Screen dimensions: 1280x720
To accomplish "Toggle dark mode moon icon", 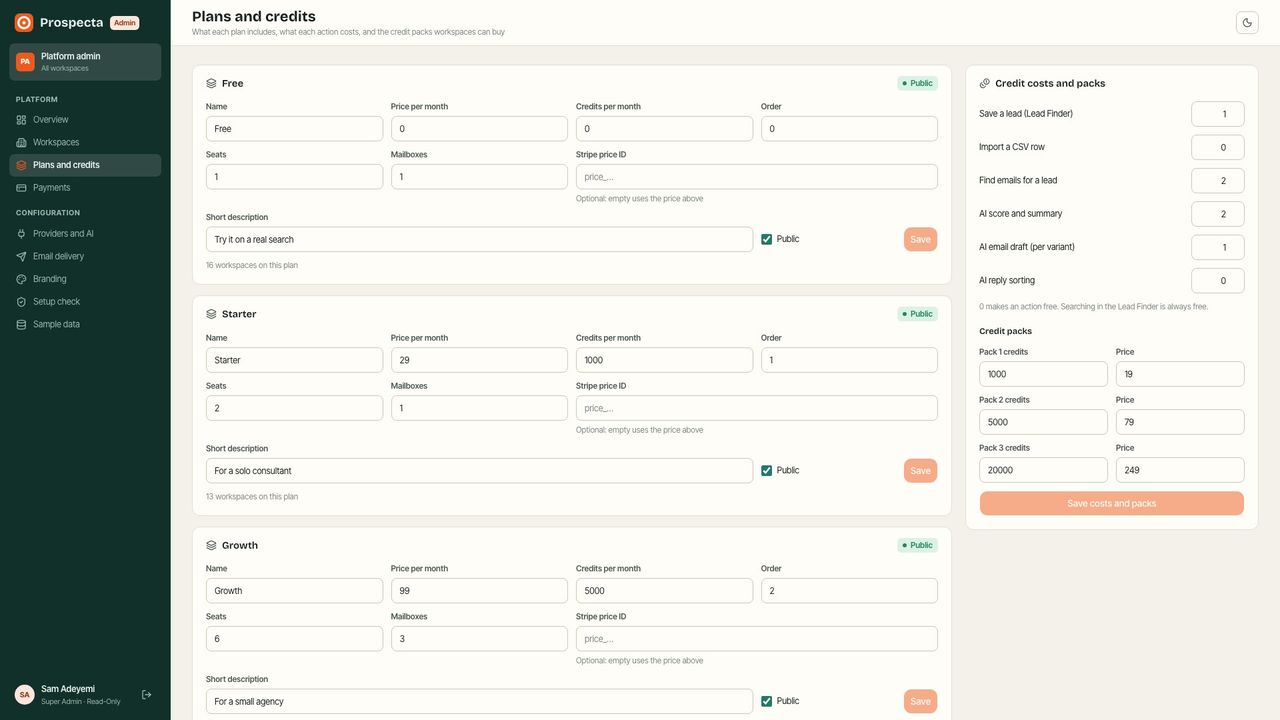I will [1247, 22].
